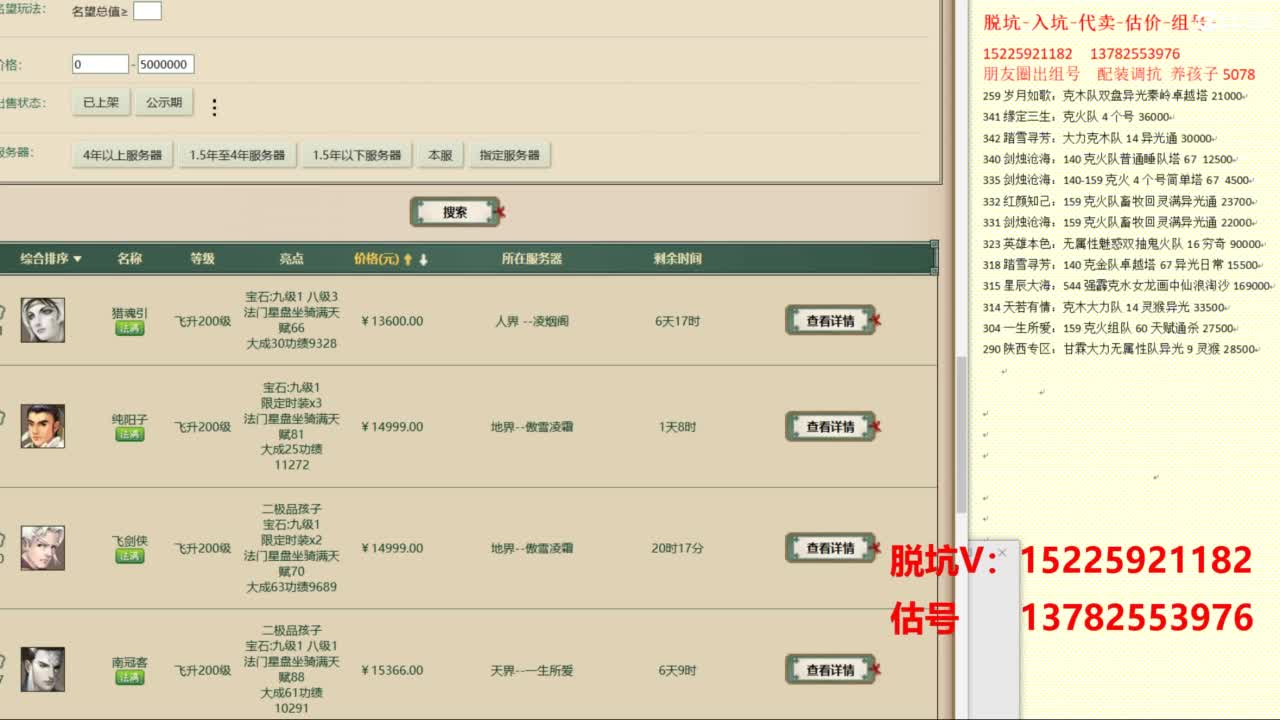Click the remaining time 6天17时
Viewport: 1280px width, 720px height.
[x=678, y=321]
